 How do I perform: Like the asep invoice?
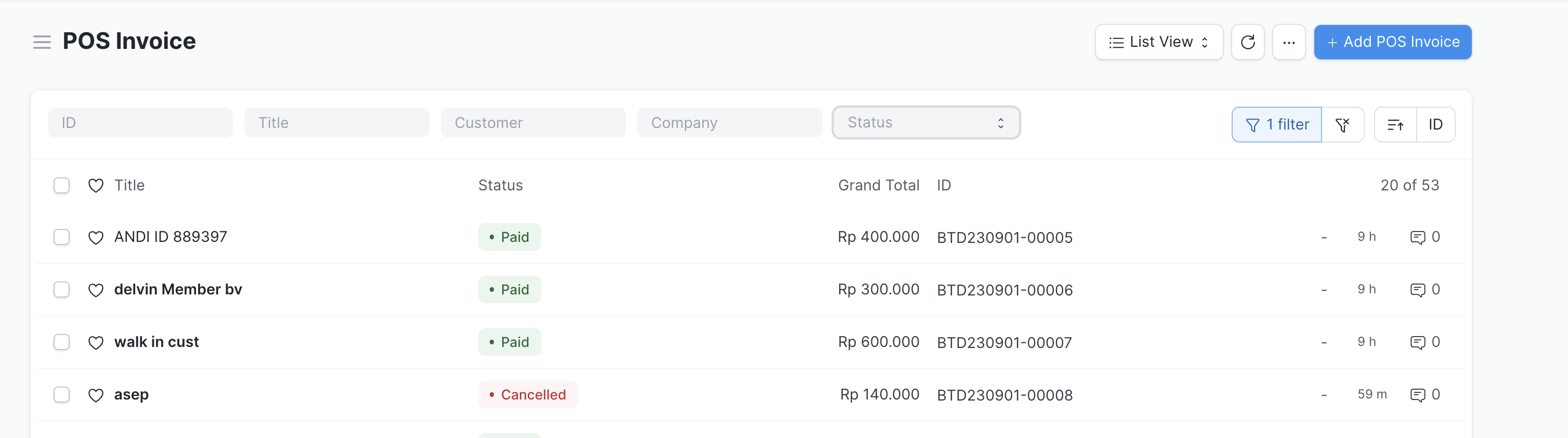coord(96,395)
